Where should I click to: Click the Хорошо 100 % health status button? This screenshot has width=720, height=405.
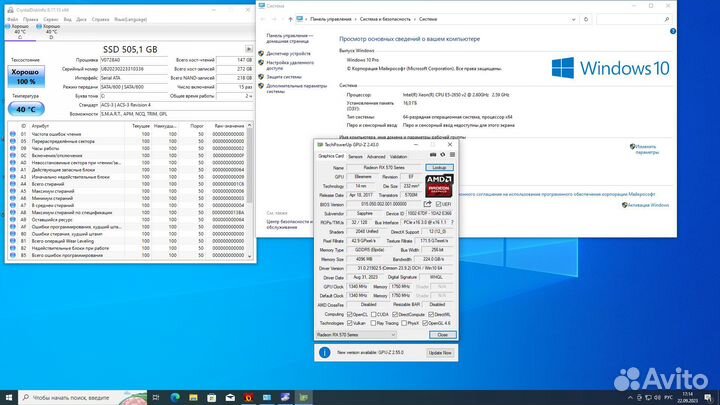point(26,77)
